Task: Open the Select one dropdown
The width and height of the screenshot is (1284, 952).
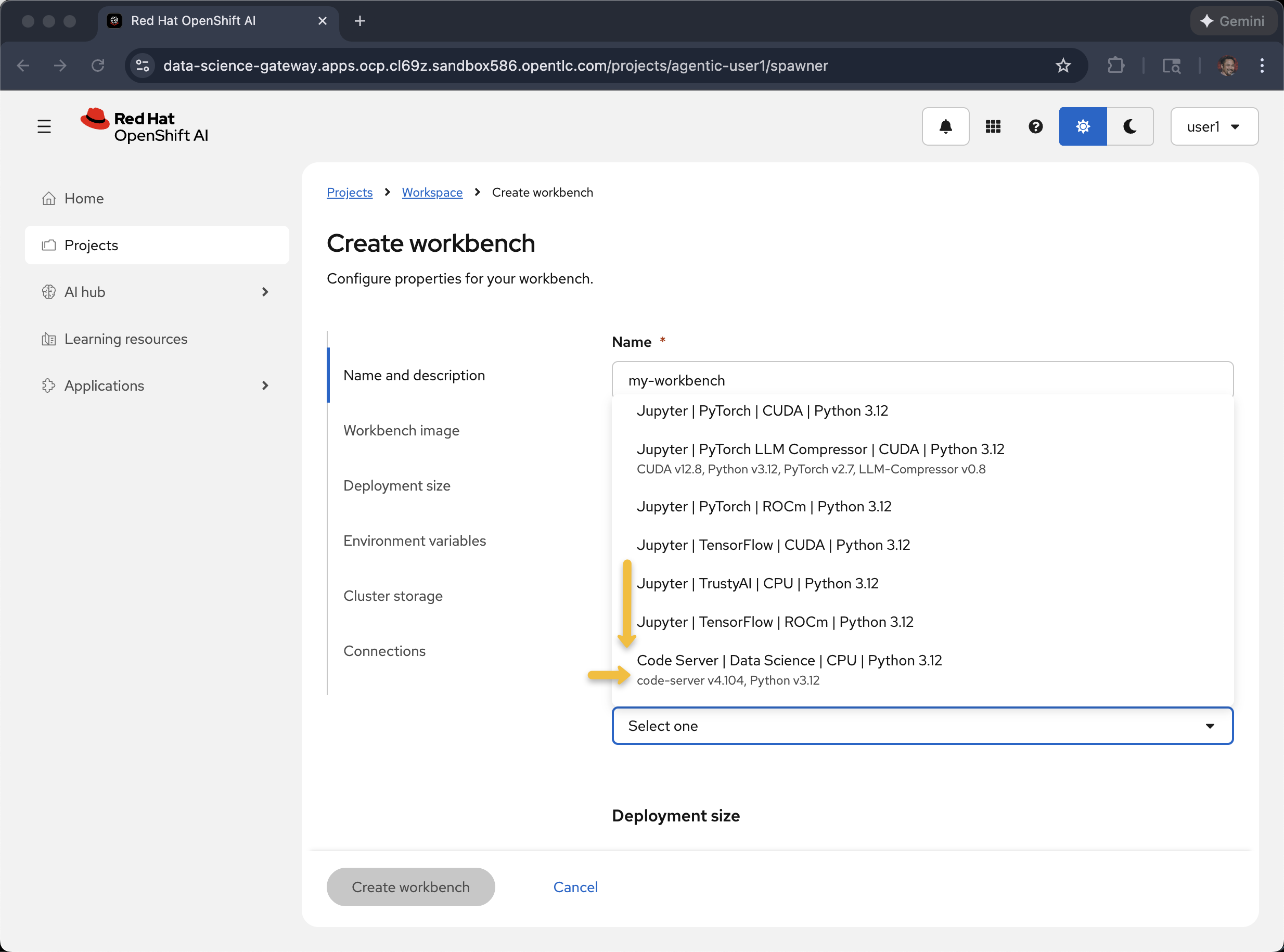Action: click(x=921, y=726)
